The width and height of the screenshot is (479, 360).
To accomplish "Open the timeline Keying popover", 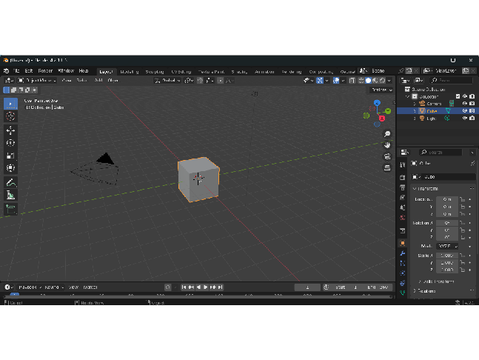I will (54, 287).
